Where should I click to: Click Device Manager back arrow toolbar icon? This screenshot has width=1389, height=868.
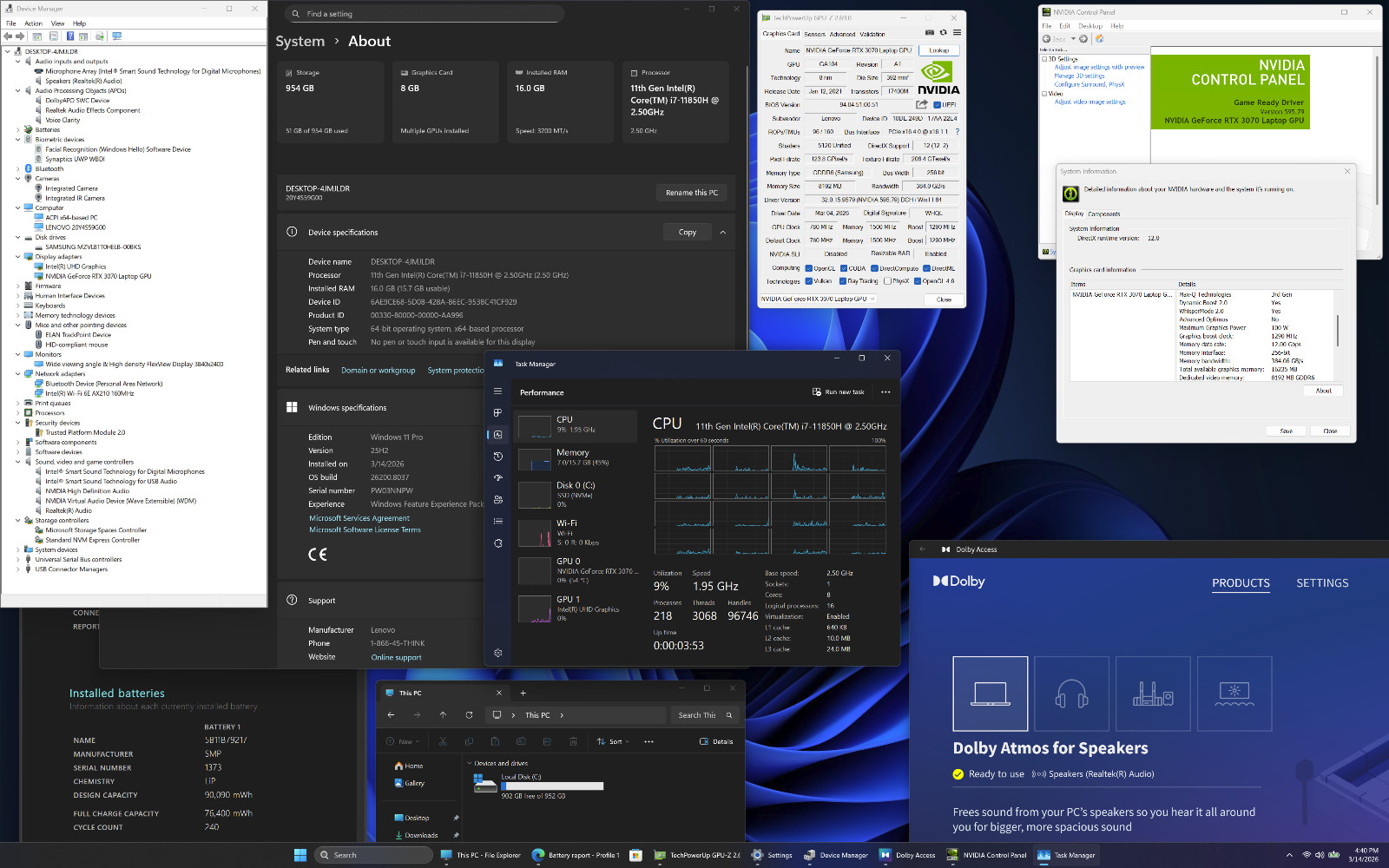8,36
